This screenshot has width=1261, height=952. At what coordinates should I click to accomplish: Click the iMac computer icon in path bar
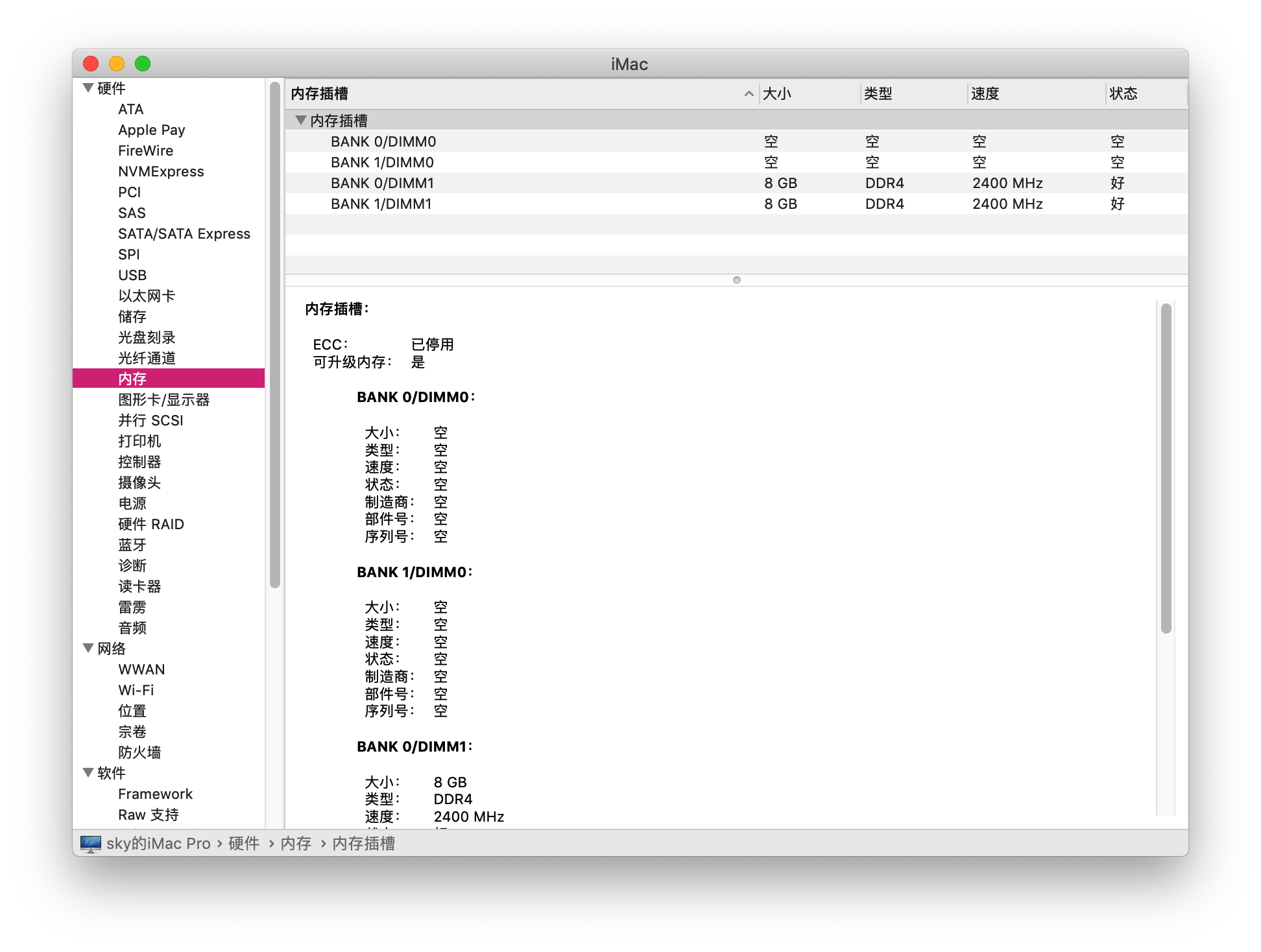coord(91,843)
